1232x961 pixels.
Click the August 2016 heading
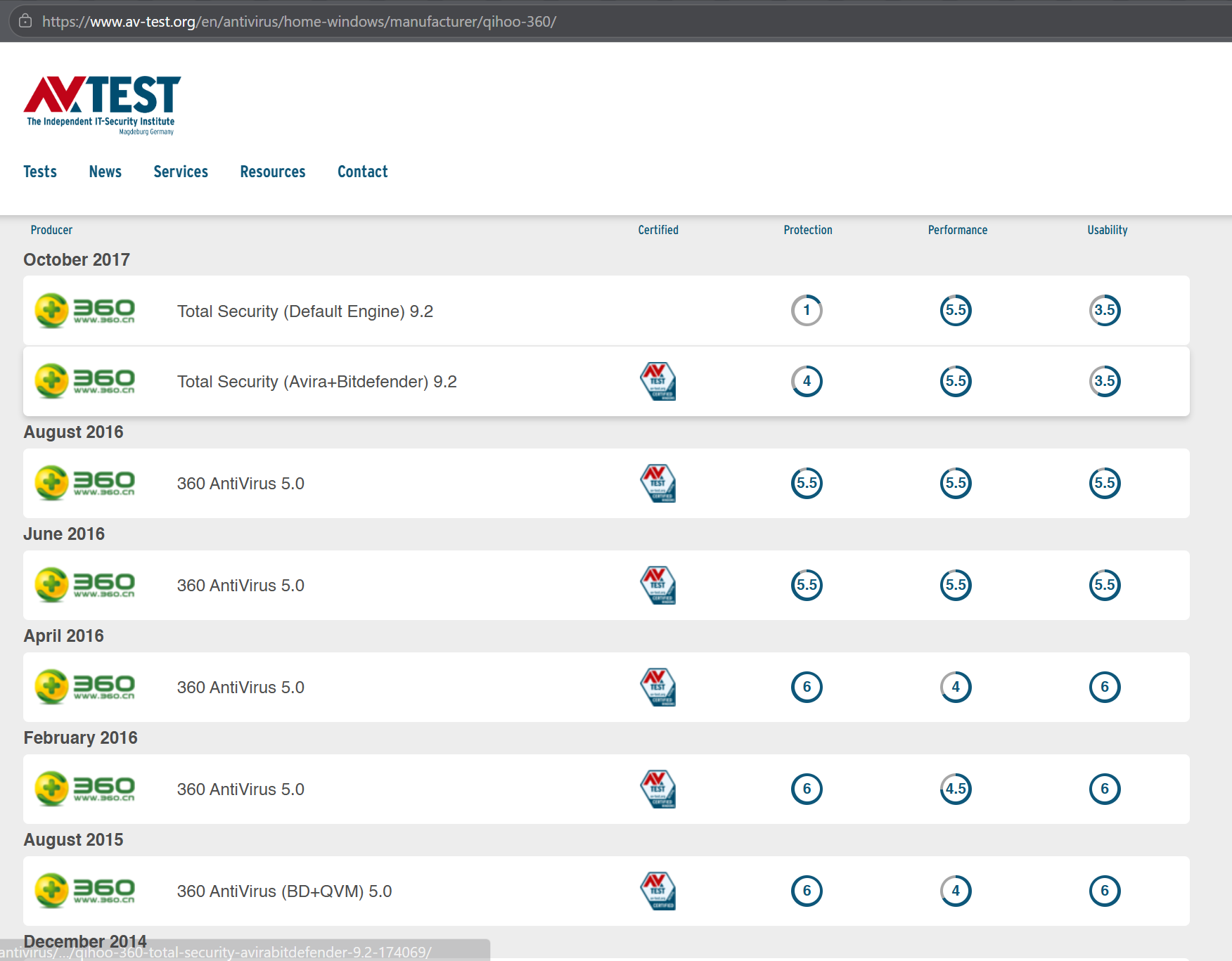[x=73, y=432]
